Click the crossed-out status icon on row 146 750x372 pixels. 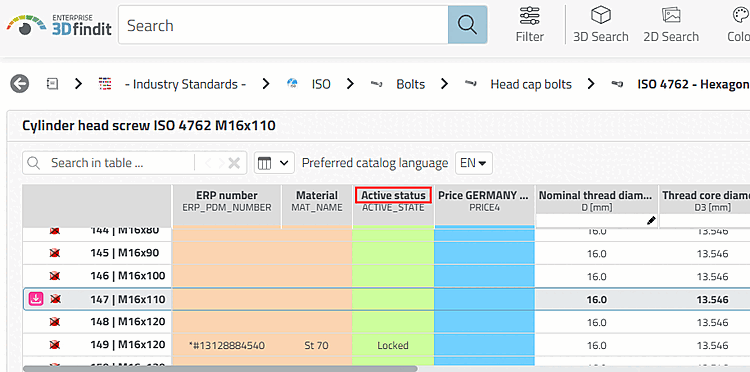coord(55,276)
